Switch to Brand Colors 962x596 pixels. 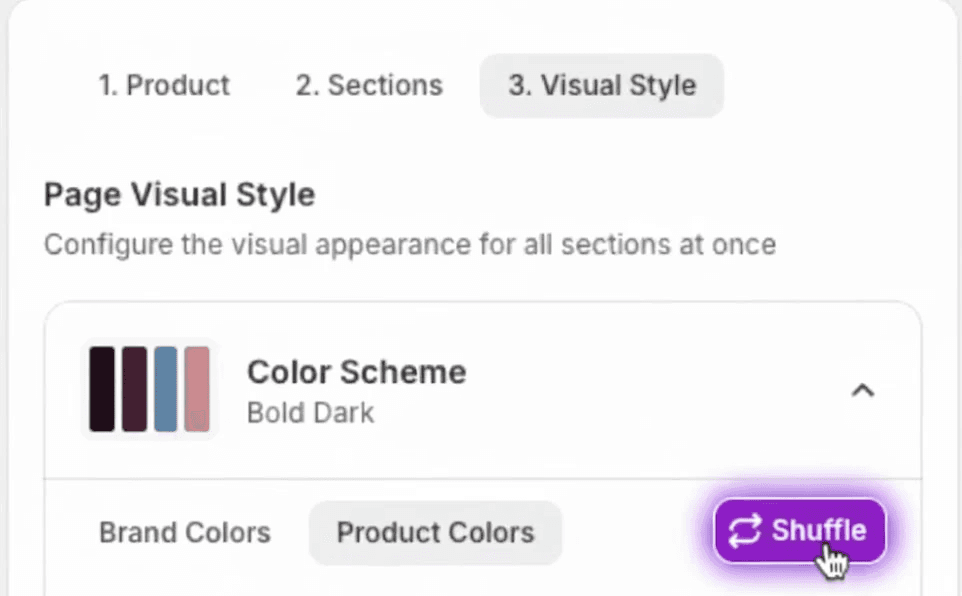[x=185, y=532]
